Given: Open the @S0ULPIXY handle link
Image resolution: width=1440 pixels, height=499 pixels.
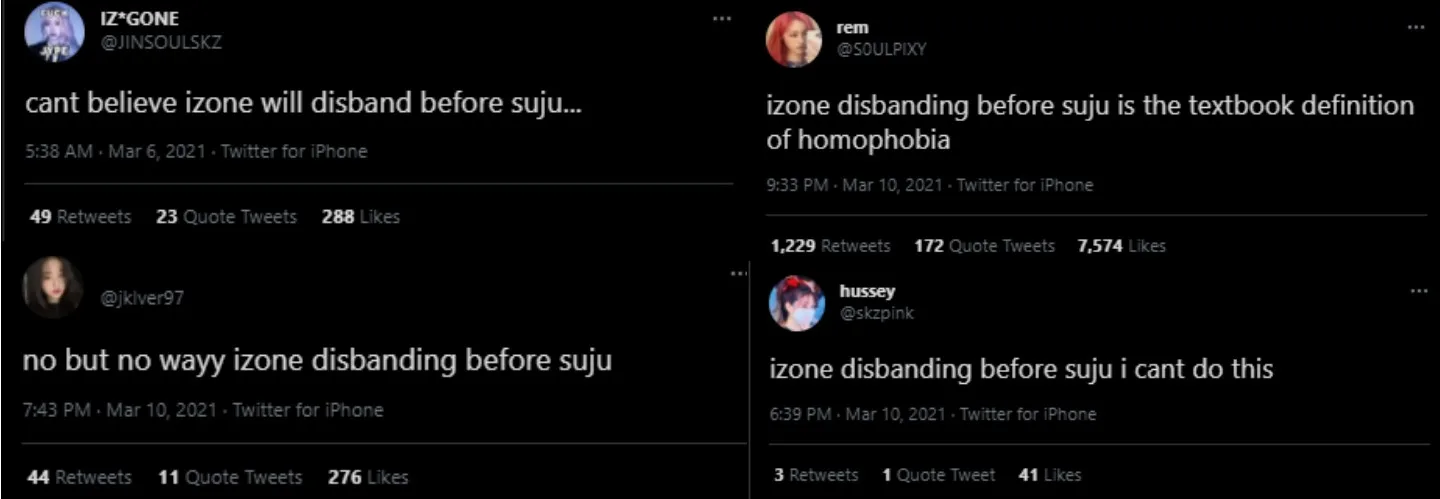Looking at the screenshot, I should [x=881, y=49].
